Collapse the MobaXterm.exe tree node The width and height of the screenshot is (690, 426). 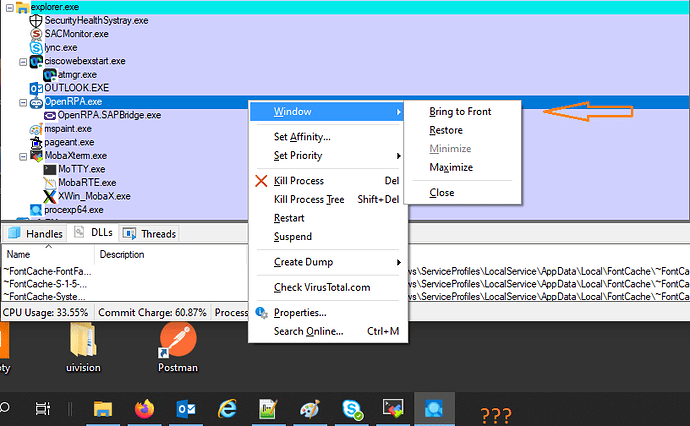(x=23, y=156)
